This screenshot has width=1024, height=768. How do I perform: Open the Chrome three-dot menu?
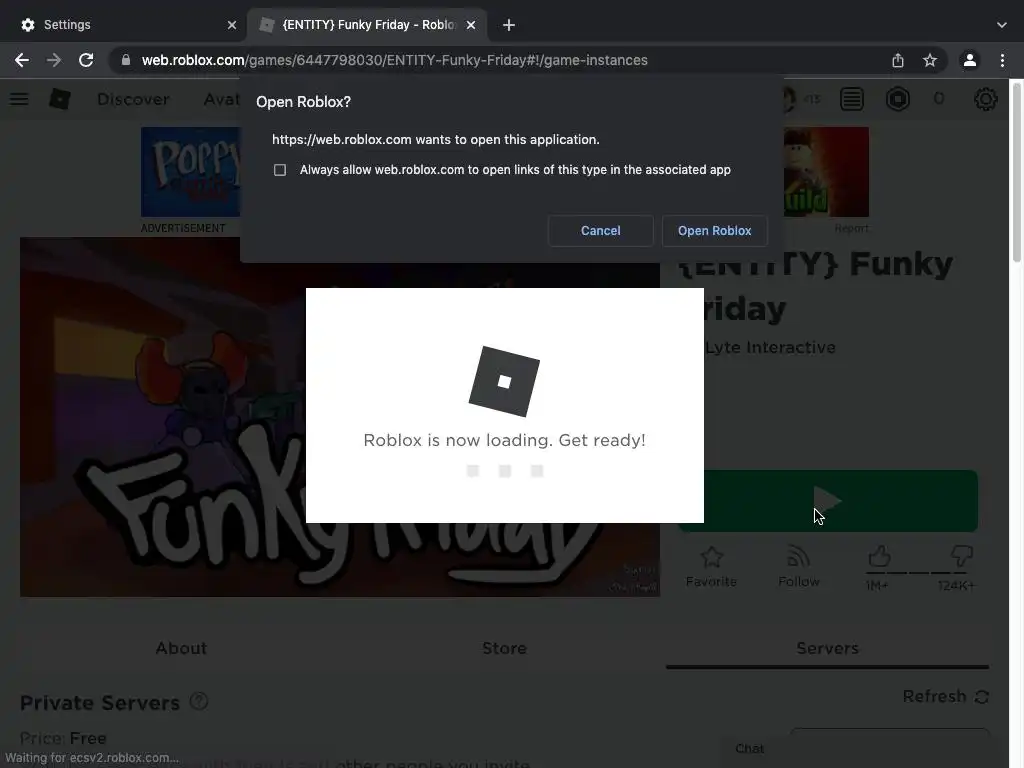click(x=1002, y=60)
